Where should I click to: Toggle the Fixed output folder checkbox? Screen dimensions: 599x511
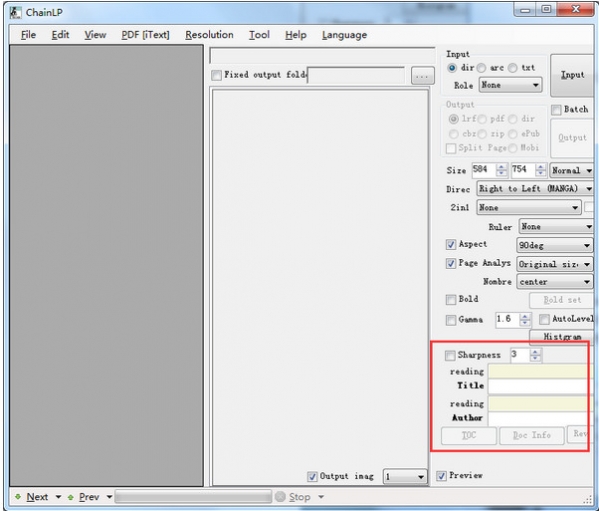(216, 75)
